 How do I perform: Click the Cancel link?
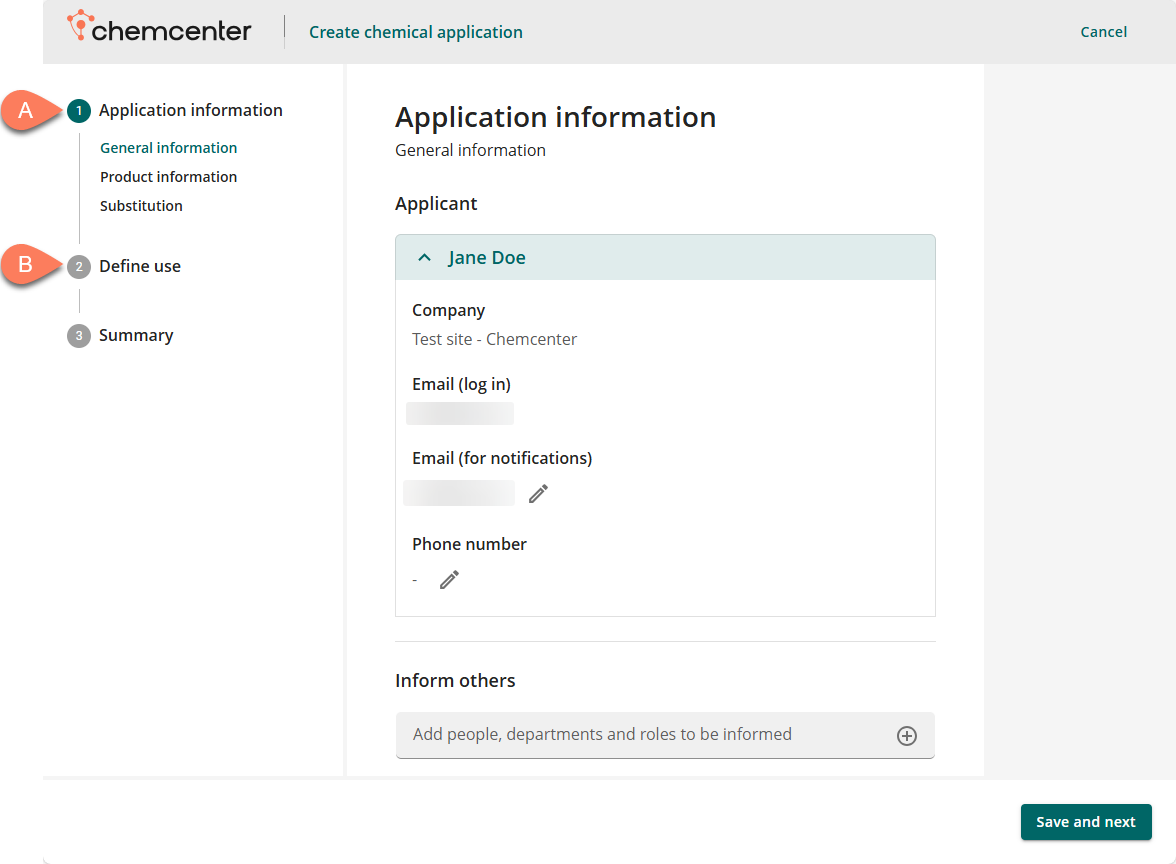(x=1103, y=32)
